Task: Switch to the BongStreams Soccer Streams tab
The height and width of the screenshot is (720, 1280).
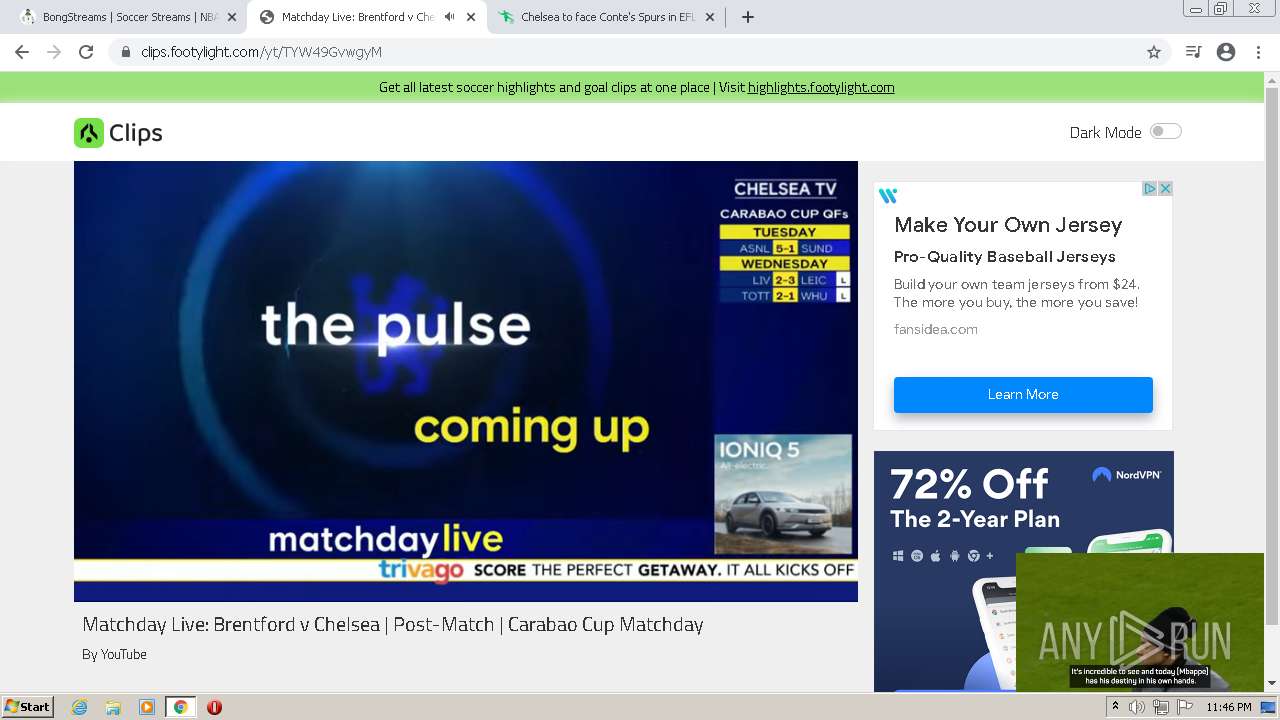Action: 125,17
